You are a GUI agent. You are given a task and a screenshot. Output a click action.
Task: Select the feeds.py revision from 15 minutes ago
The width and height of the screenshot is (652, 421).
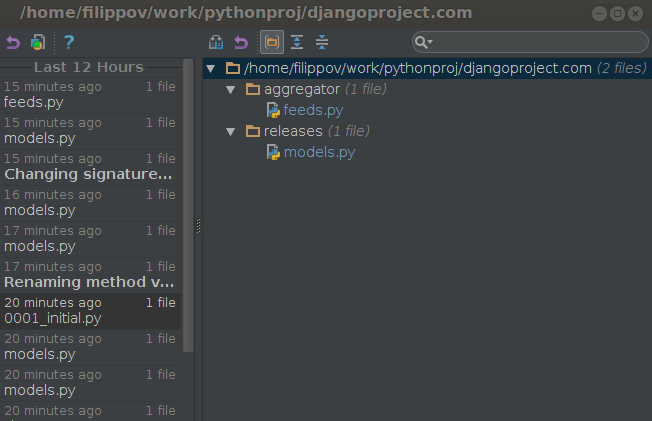(91, 95)
